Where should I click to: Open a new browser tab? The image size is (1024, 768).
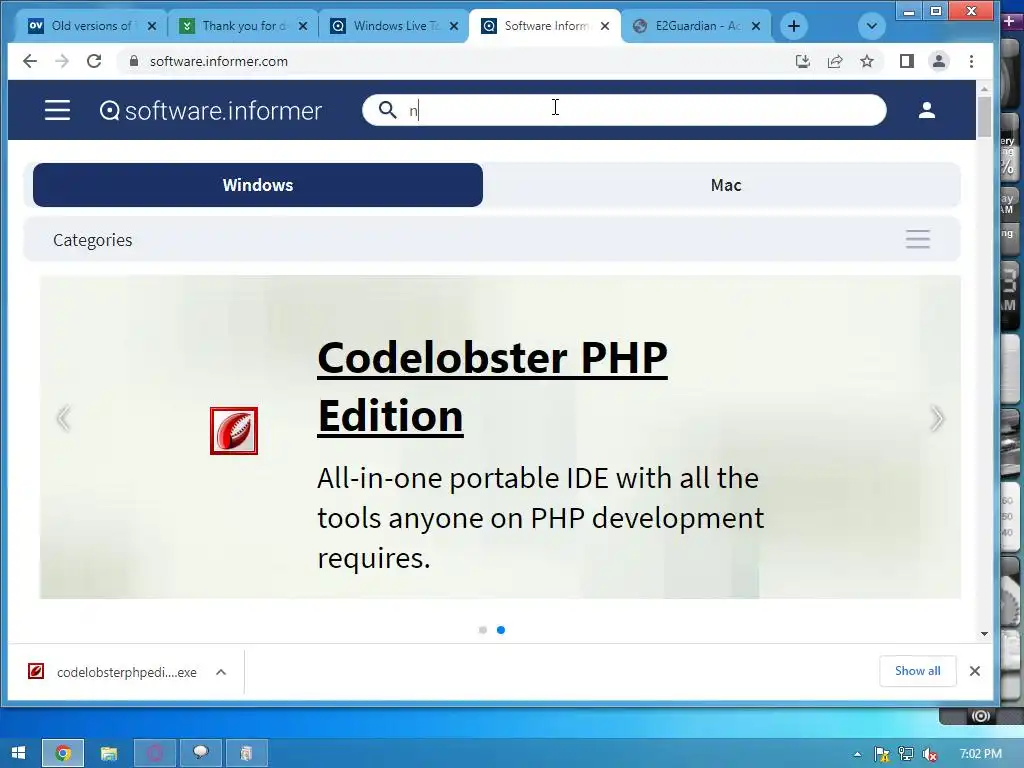(793, 26)
